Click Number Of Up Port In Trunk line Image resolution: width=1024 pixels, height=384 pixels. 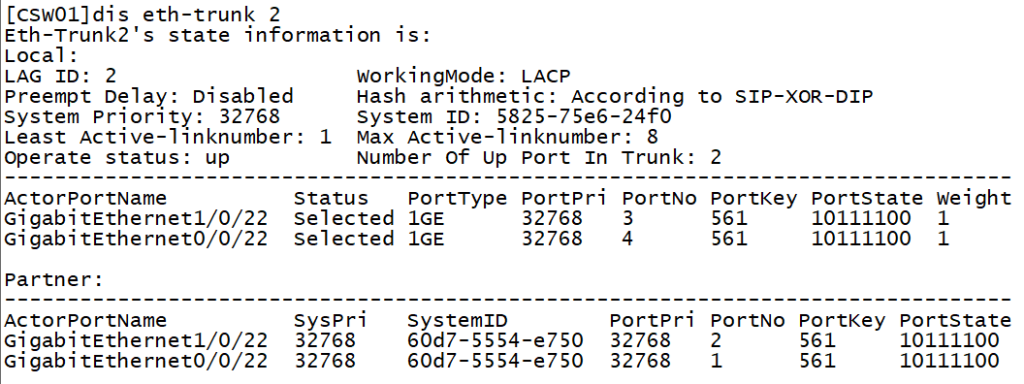pos(539,157)
